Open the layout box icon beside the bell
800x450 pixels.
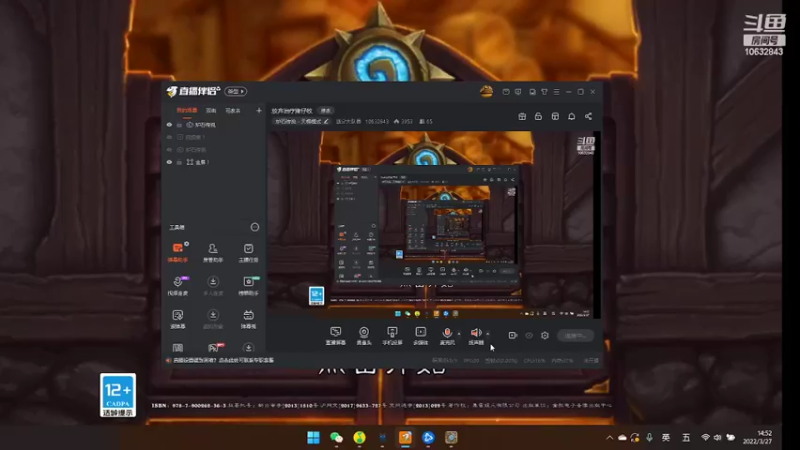click(x=555, y=116)
